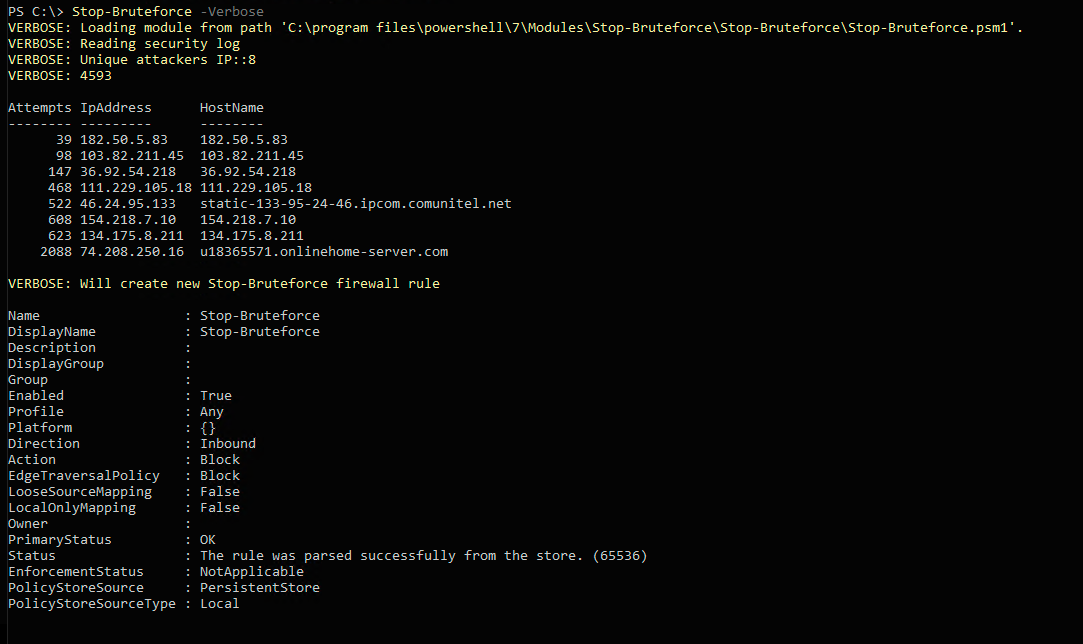Click the HostName column header
Viewport: 1083px width, 644px height.
pyautogui.click(x=232, y=107)
